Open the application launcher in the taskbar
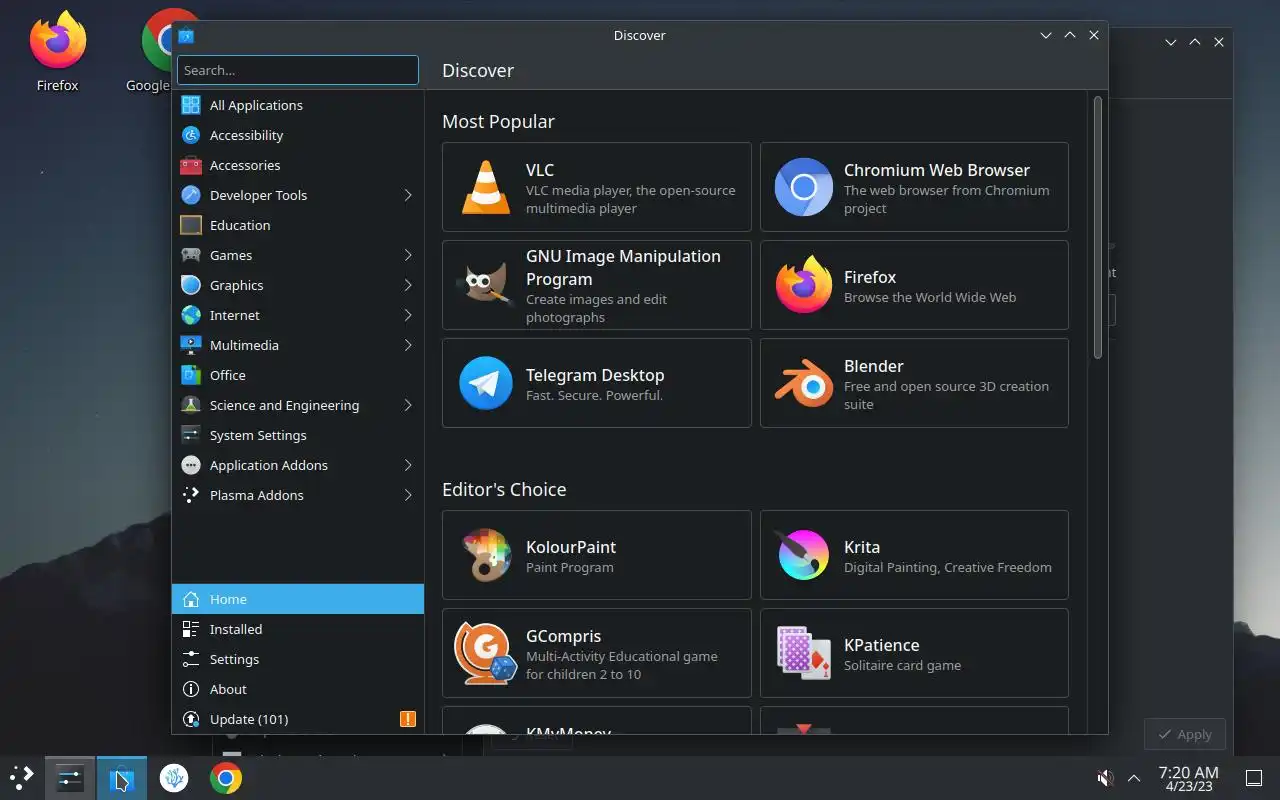1280x800 pixels. pos(21,778)
